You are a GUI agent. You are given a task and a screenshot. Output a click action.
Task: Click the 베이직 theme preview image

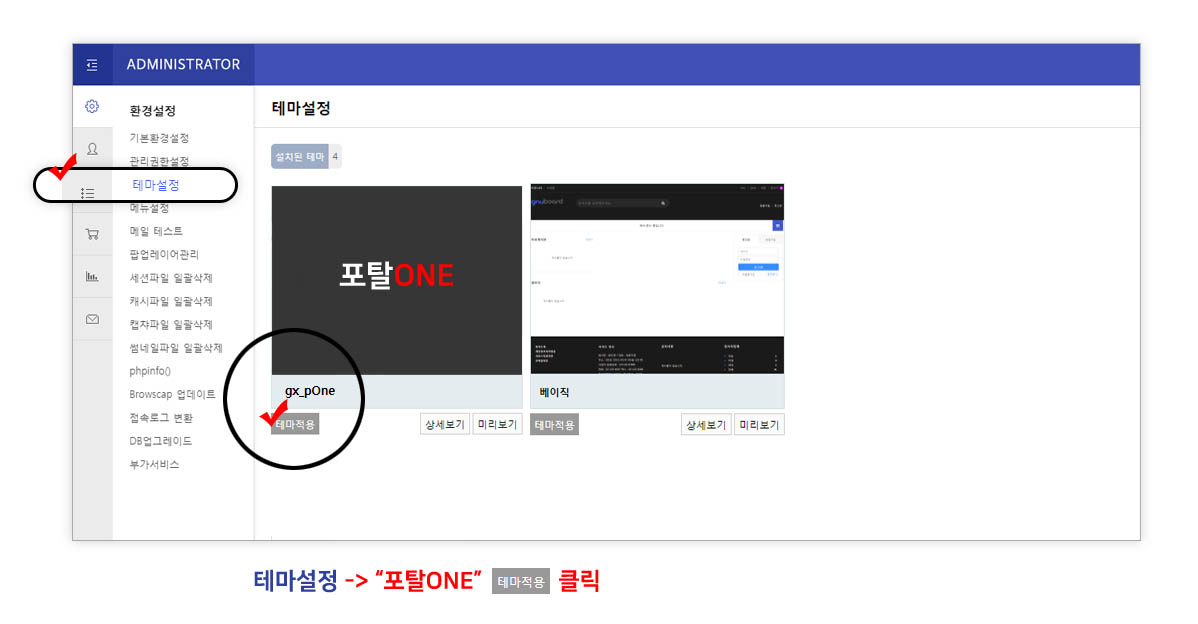(656, 280)
